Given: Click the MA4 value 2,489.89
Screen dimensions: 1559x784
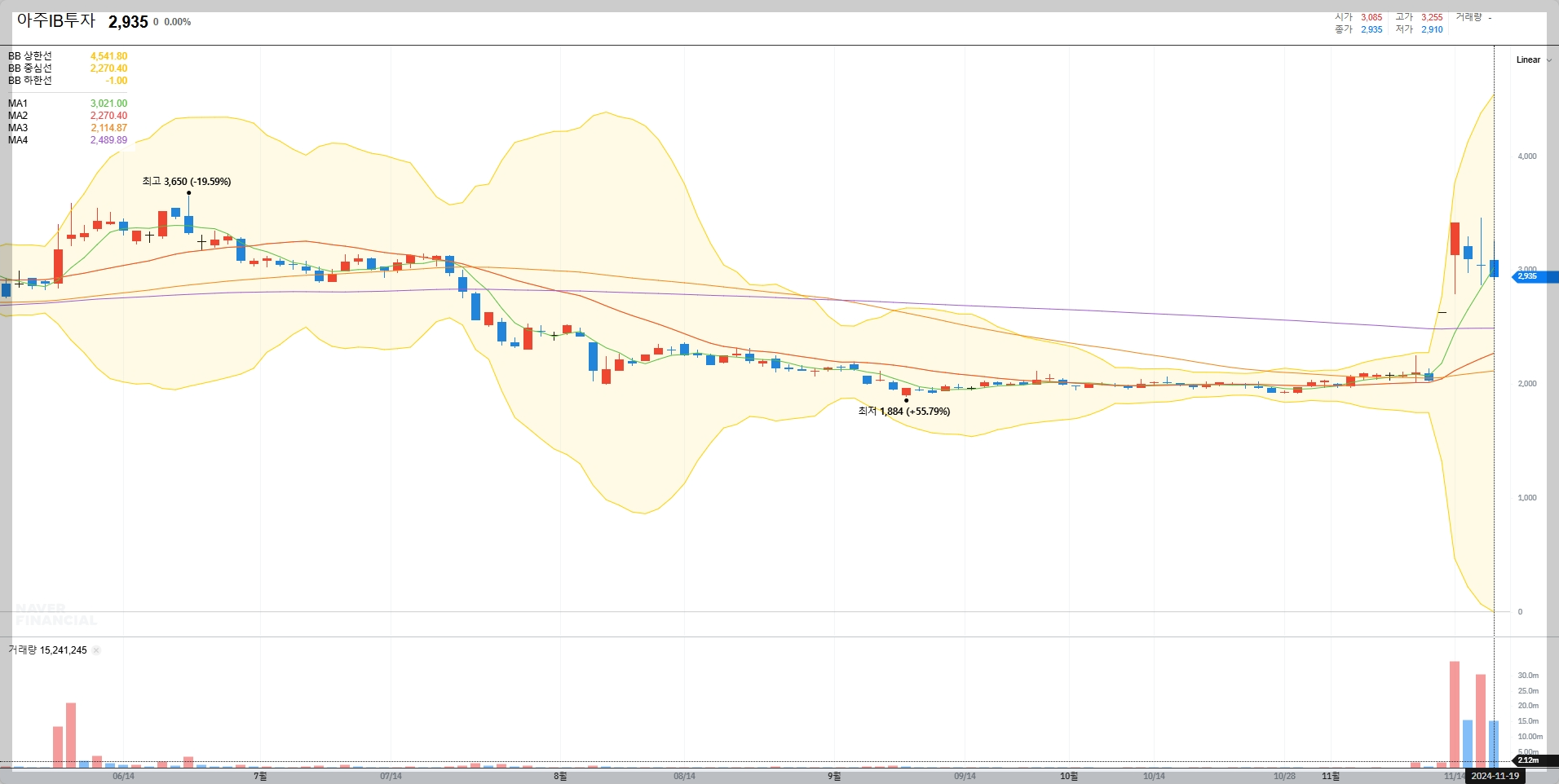Looking at the screenshot, I should (108, 140).
